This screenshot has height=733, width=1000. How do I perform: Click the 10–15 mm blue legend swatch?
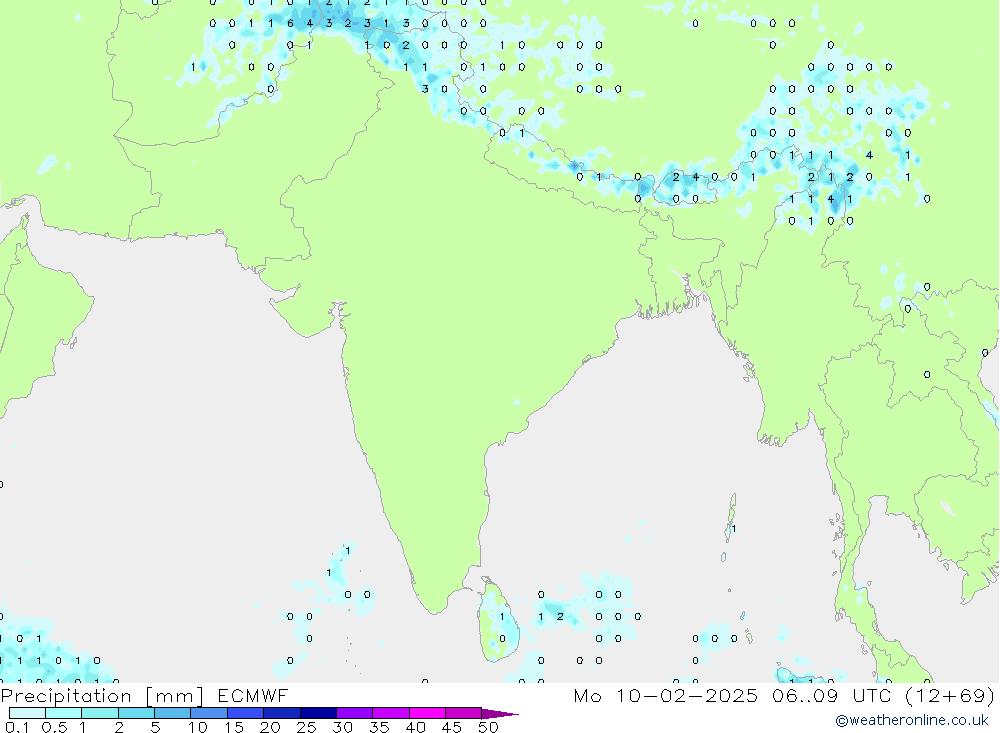click(209, 713)
